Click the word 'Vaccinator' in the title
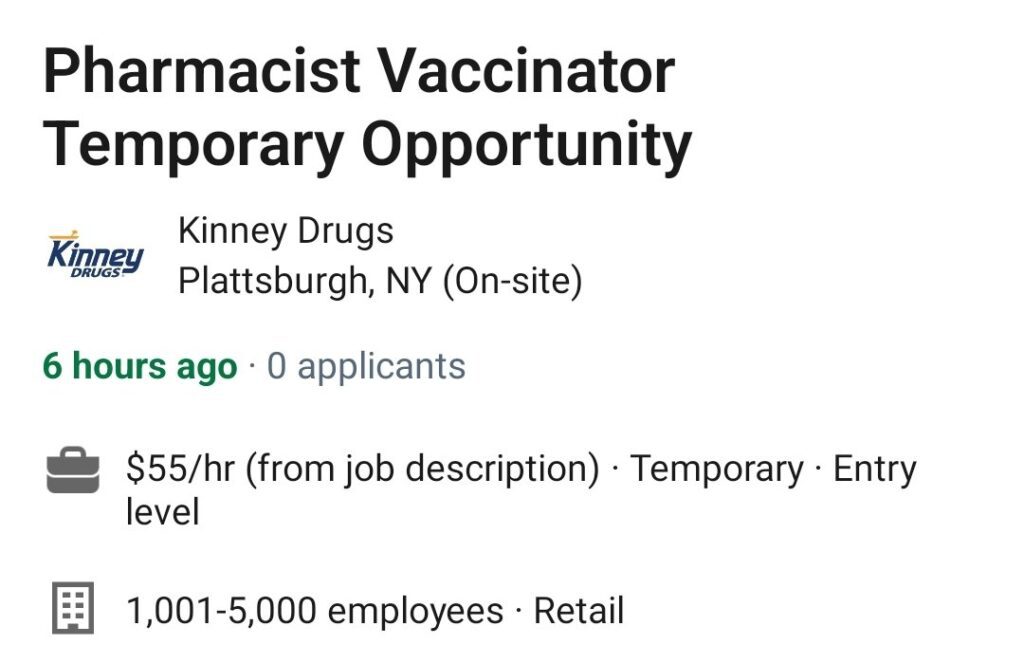Screen dimensions: 1024x663 tap(527, 71)
